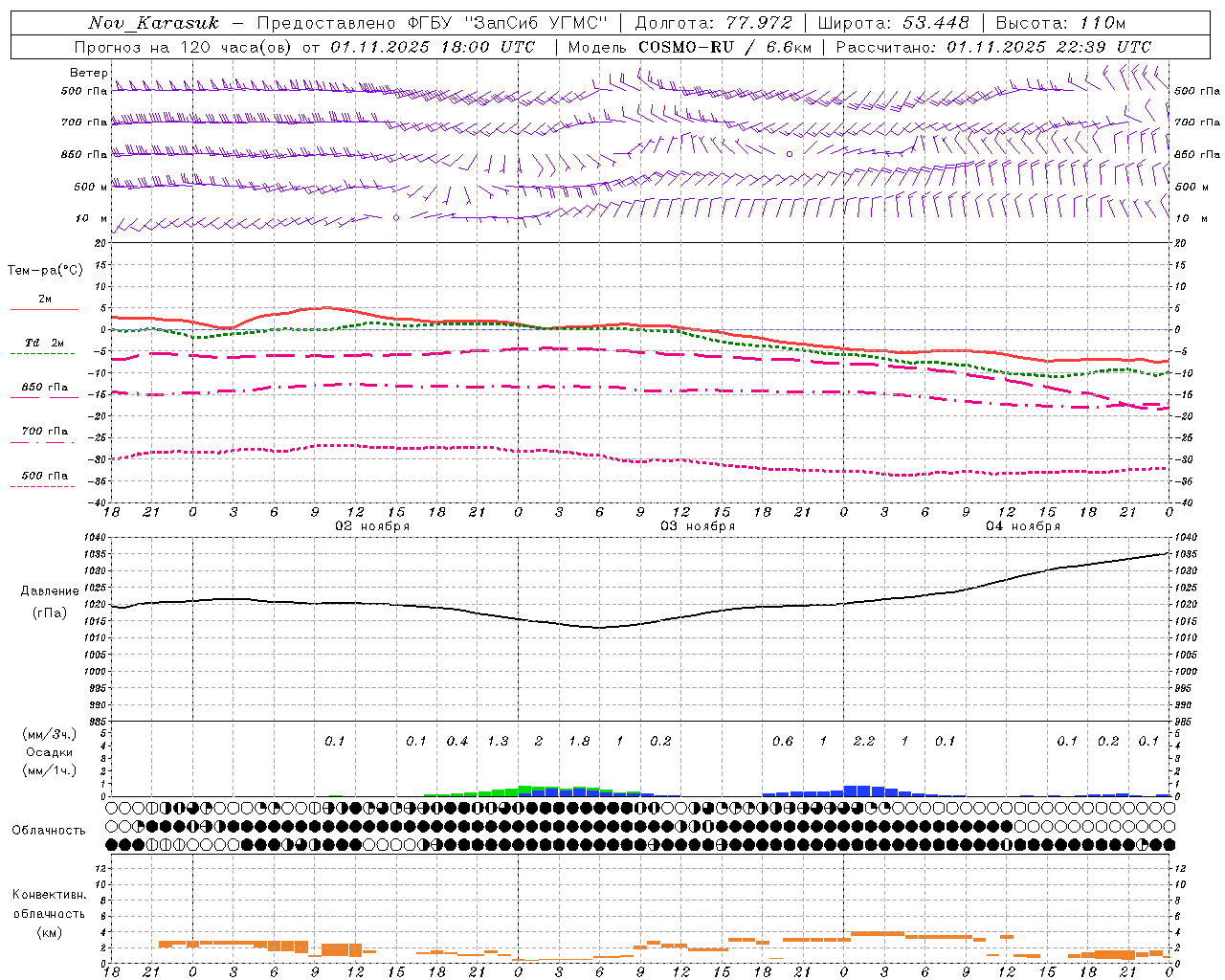The height and width of the screenshot is (980, 1225).
Task: Click the '04 ноября' date label
Action: (1023, 526)
